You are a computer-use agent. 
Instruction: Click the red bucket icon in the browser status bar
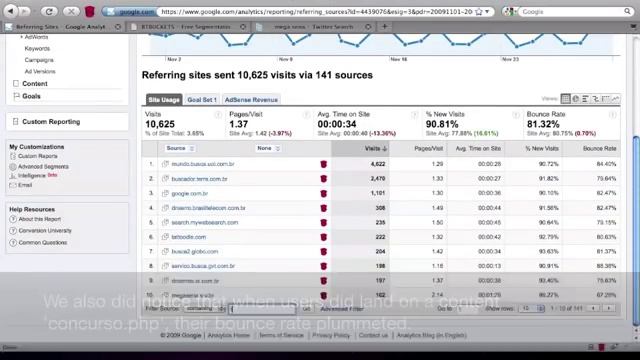tap(602, 347)
